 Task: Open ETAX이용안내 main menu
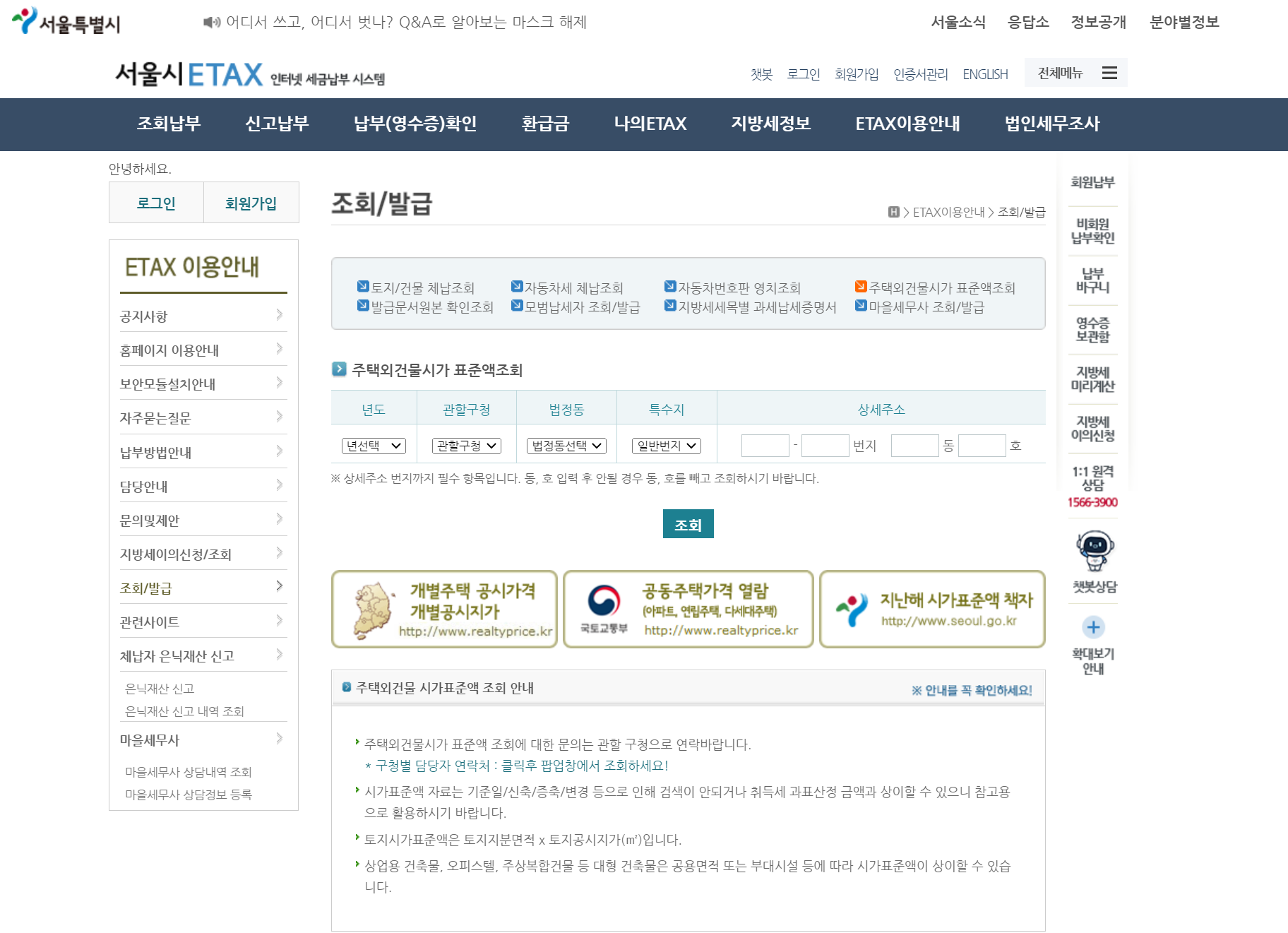pos(907,124)
